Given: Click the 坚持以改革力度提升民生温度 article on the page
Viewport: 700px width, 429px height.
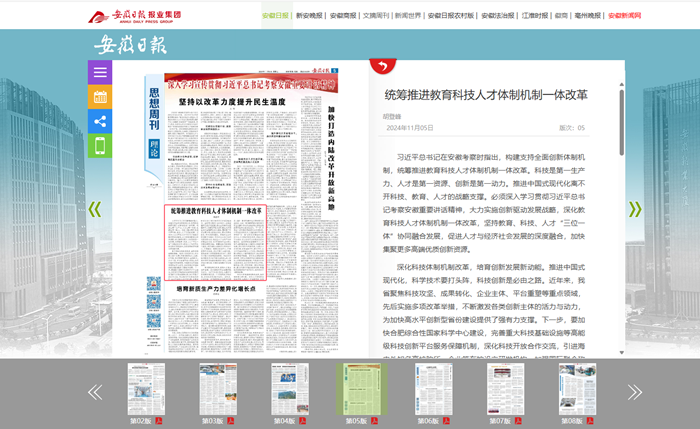Looking at the screenshot, I should point(233,101).
